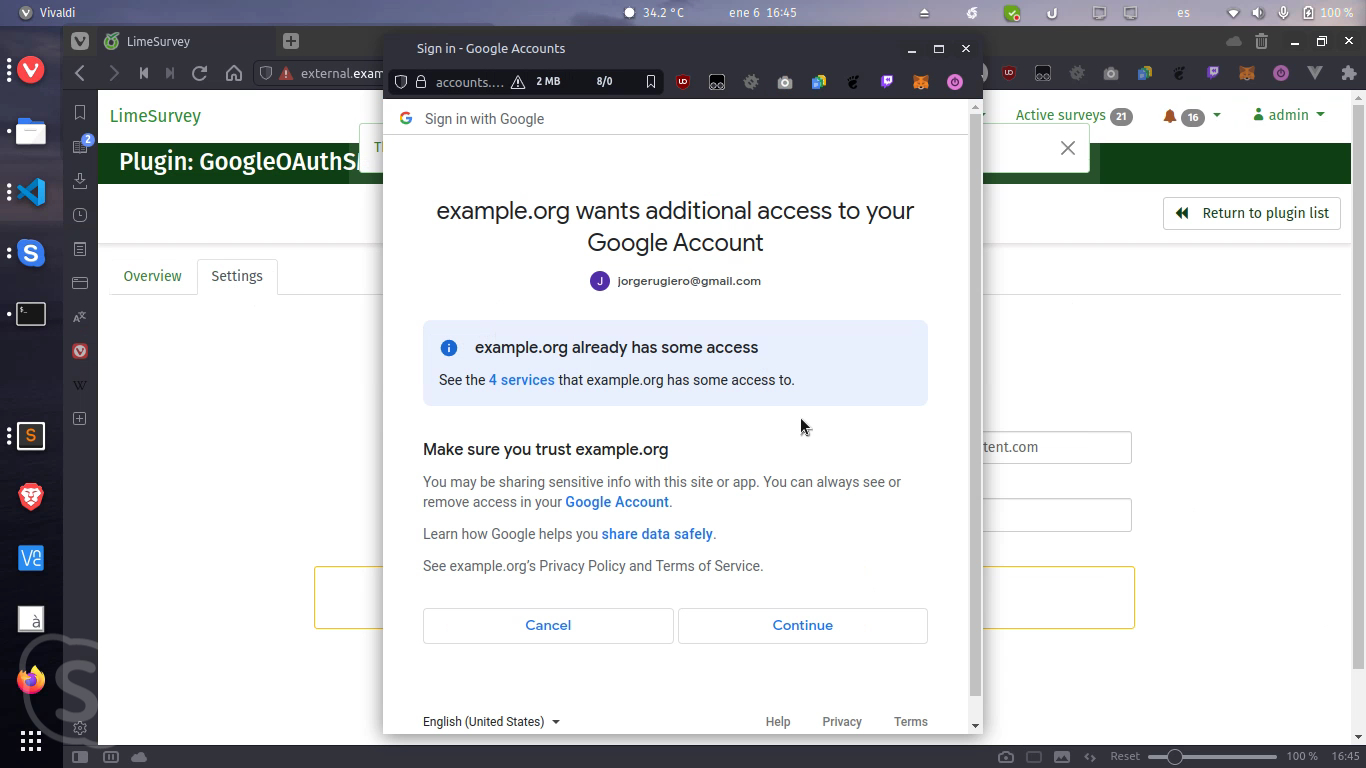Adjust the page zoom slider
This screenshot has width=1366, height=768.
(x=1175, y=757)
